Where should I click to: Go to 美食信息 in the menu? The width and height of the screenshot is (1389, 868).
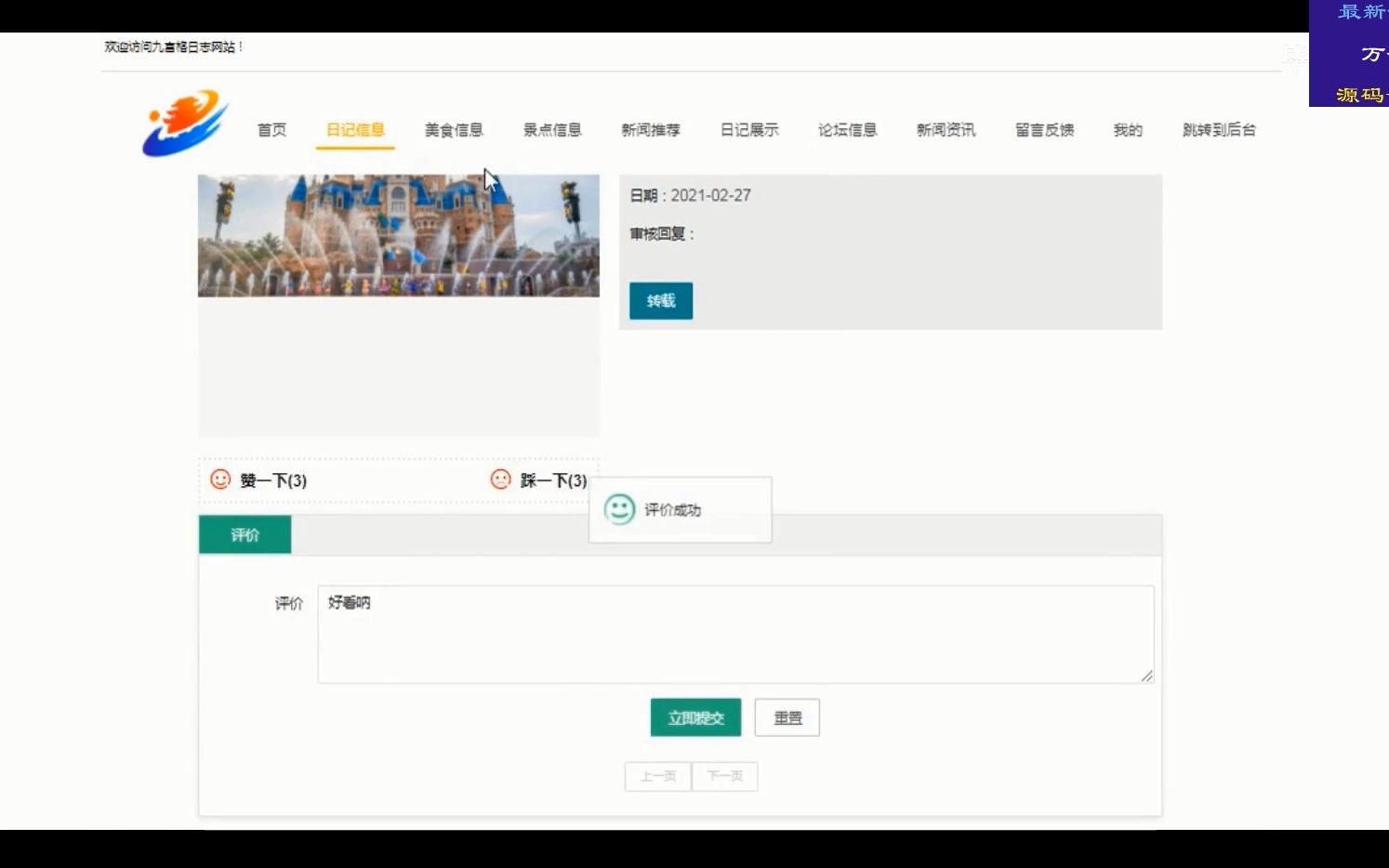[x=454, y=130]
